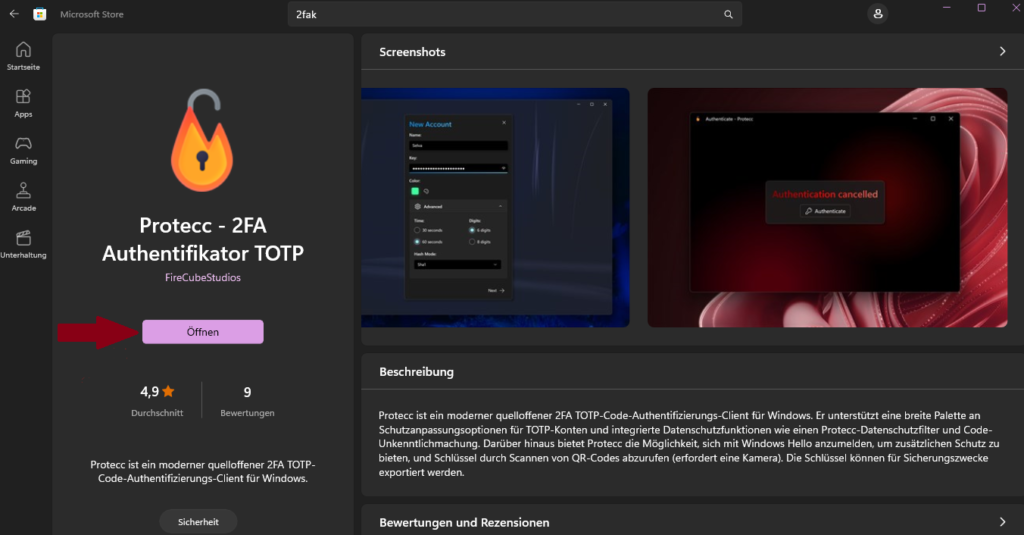Minimize the Microsoft Store window
1024x535 pixels.
947,8
